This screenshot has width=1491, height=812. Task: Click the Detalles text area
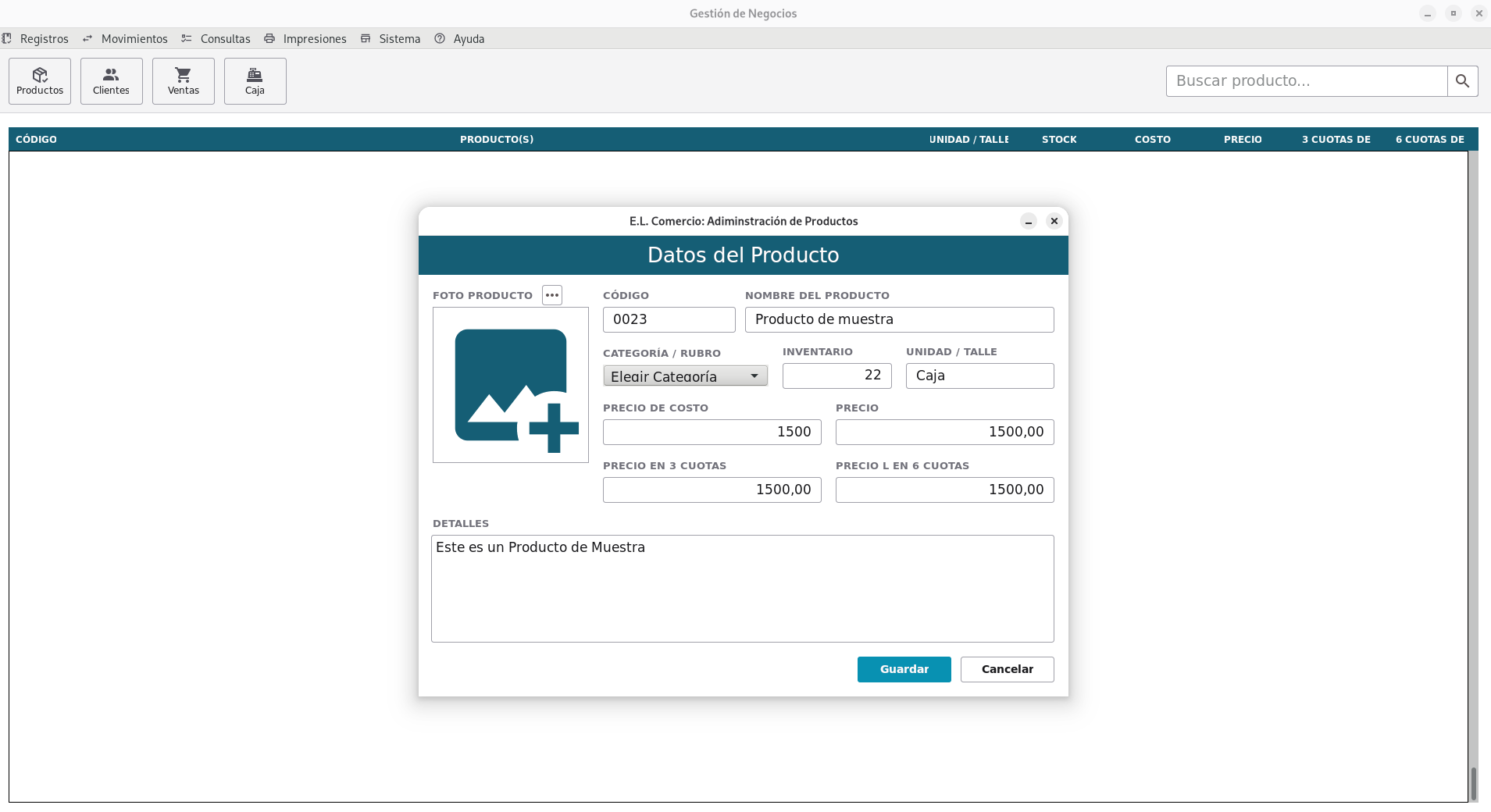point(742,589)
